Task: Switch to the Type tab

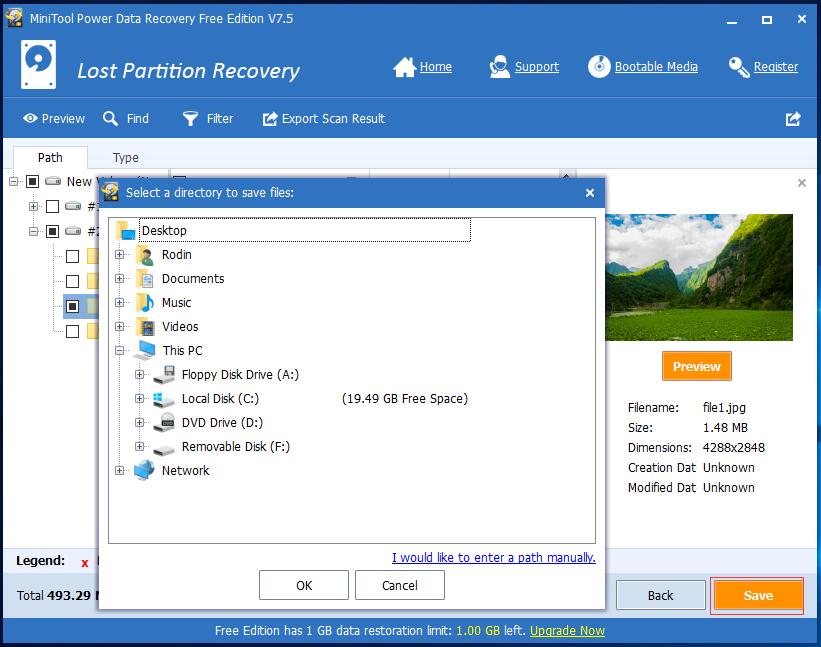Action: 126,157
